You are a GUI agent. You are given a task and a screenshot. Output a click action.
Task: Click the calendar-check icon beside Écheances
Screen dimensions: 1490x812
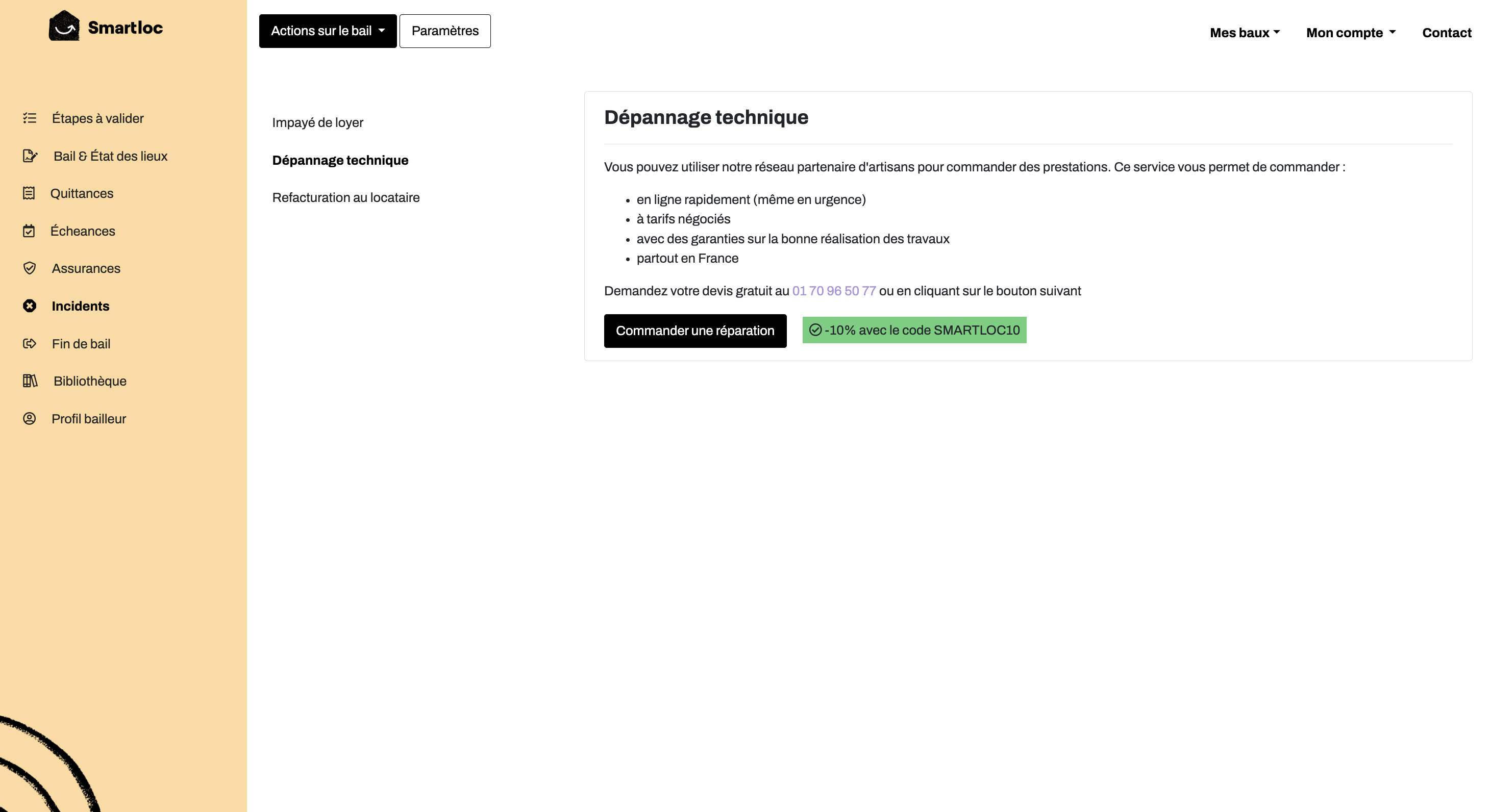[29, 231]
